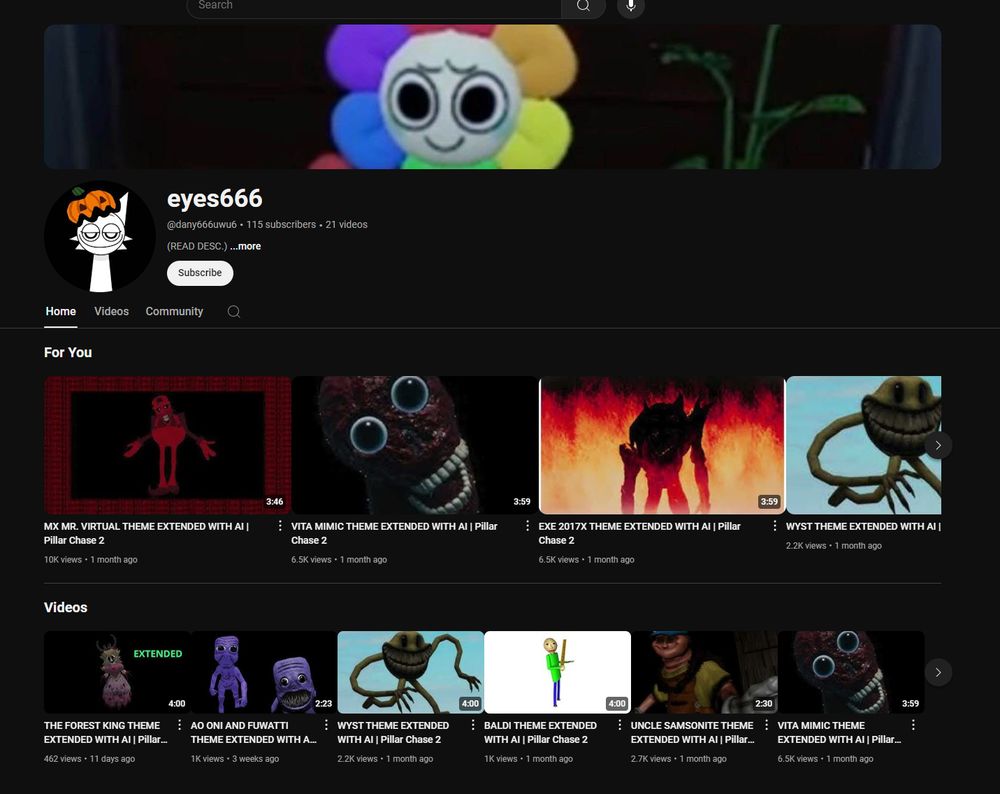Screen dimensions: 1000x794
Task: Click the 21 videos count
Action: pyautogui.click(x=346, y=224)
